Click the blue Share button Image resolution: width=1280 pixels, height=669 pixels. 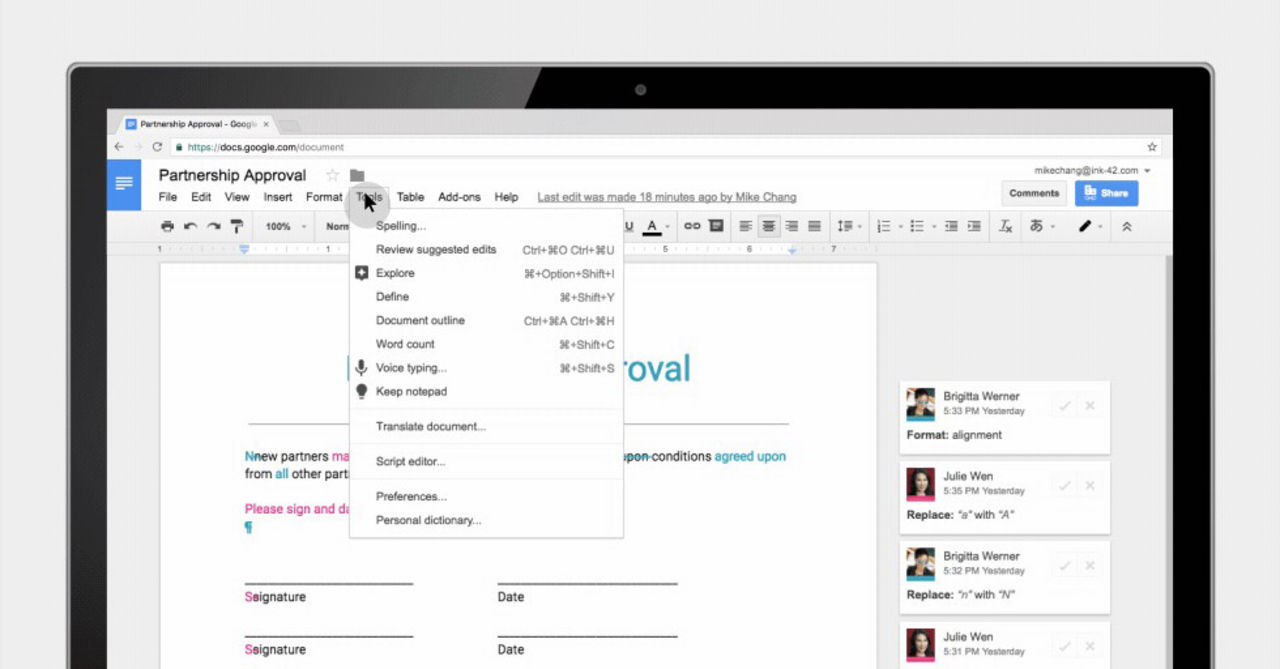[x=1106, y=192]
